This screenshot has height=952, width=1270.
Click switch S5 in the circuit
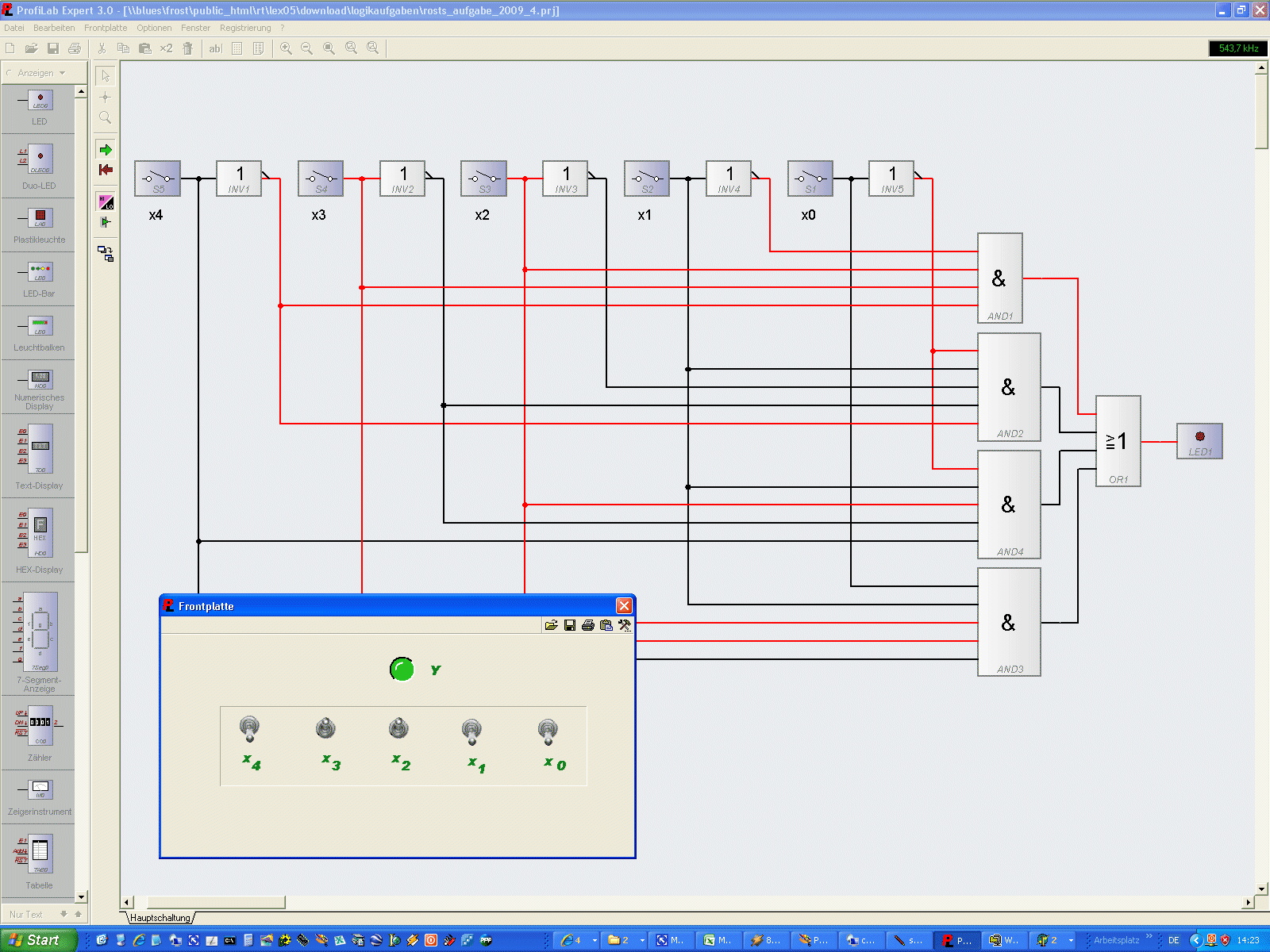tap(157, 178)
